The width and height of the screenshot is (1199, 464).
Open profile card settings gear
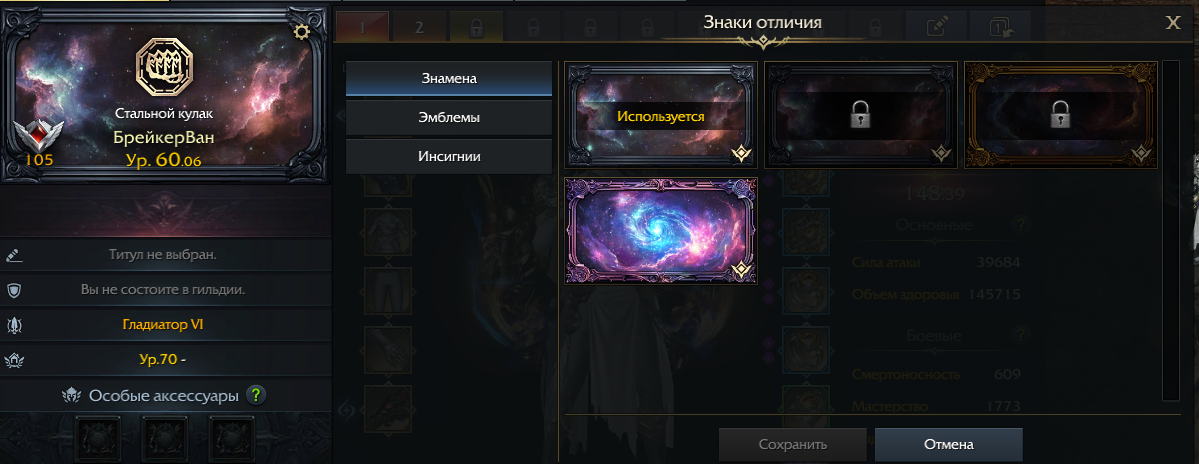[301, 31]
